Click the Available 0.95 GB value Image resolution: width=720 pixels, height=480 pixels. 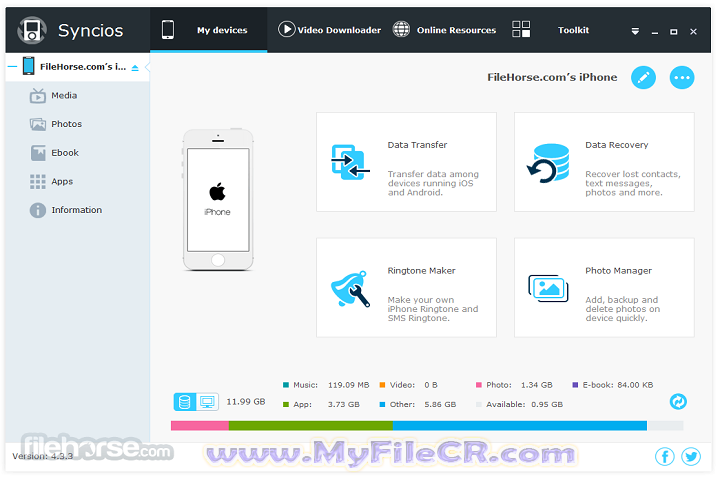point(547,405)
